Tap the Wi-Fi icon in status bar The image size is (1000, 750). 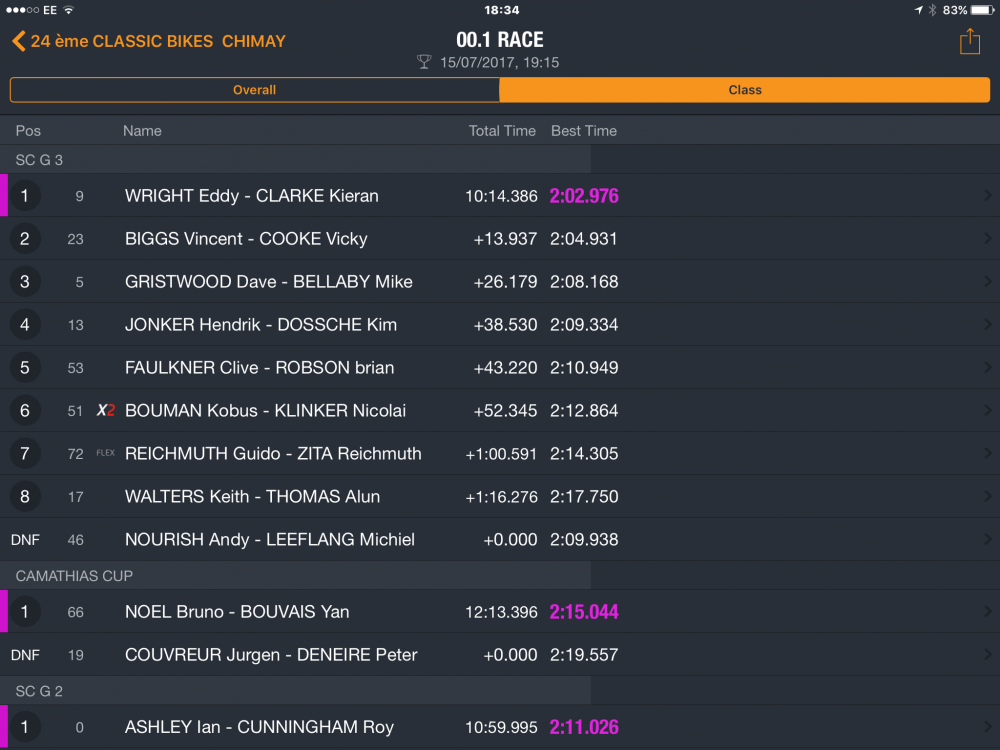click(x=69, y=10)
